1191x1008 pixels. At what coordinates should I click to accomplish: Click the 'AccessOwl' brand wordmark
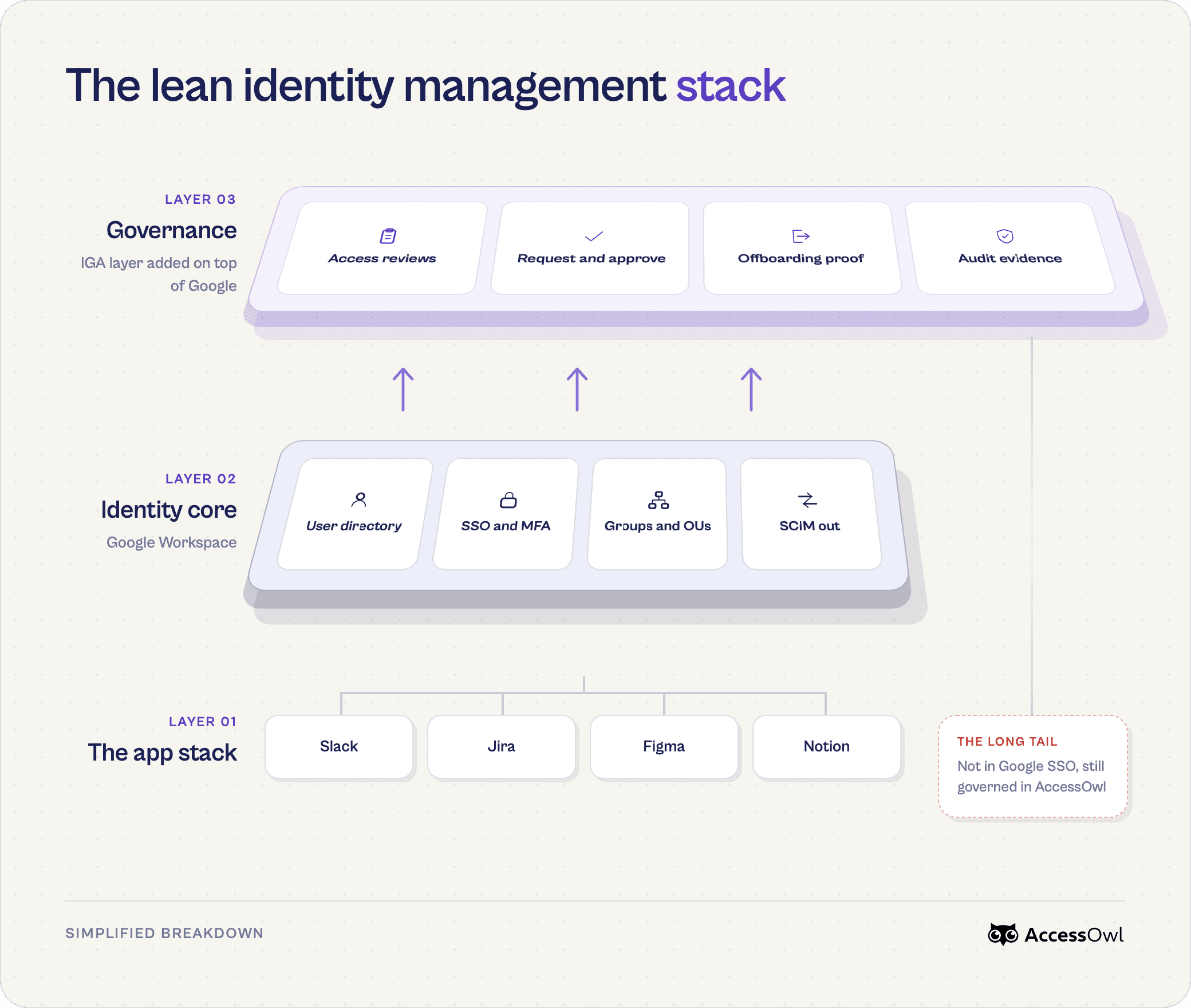pos(1074,935)
